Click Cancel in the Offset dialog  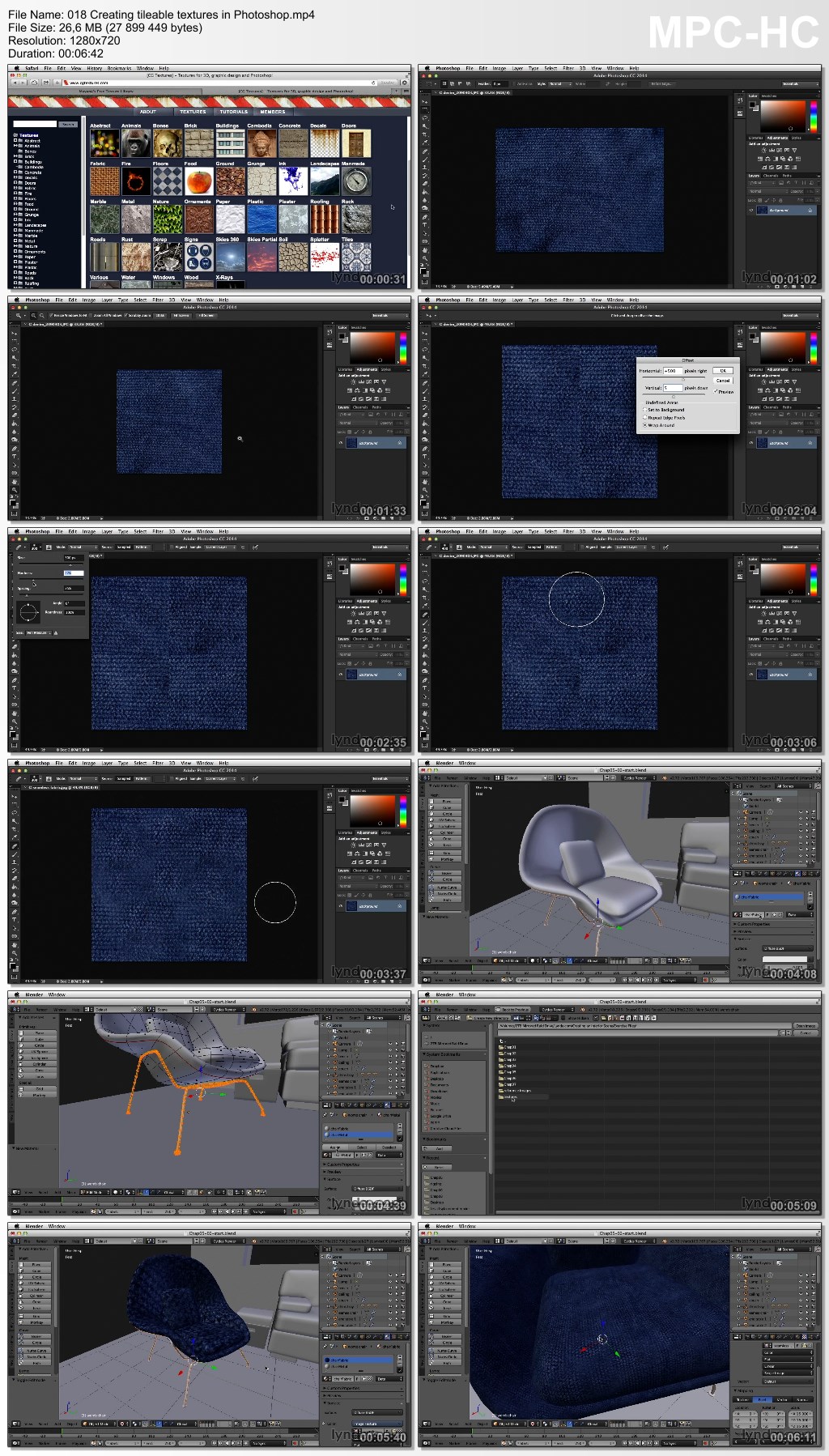click(723, 381)
